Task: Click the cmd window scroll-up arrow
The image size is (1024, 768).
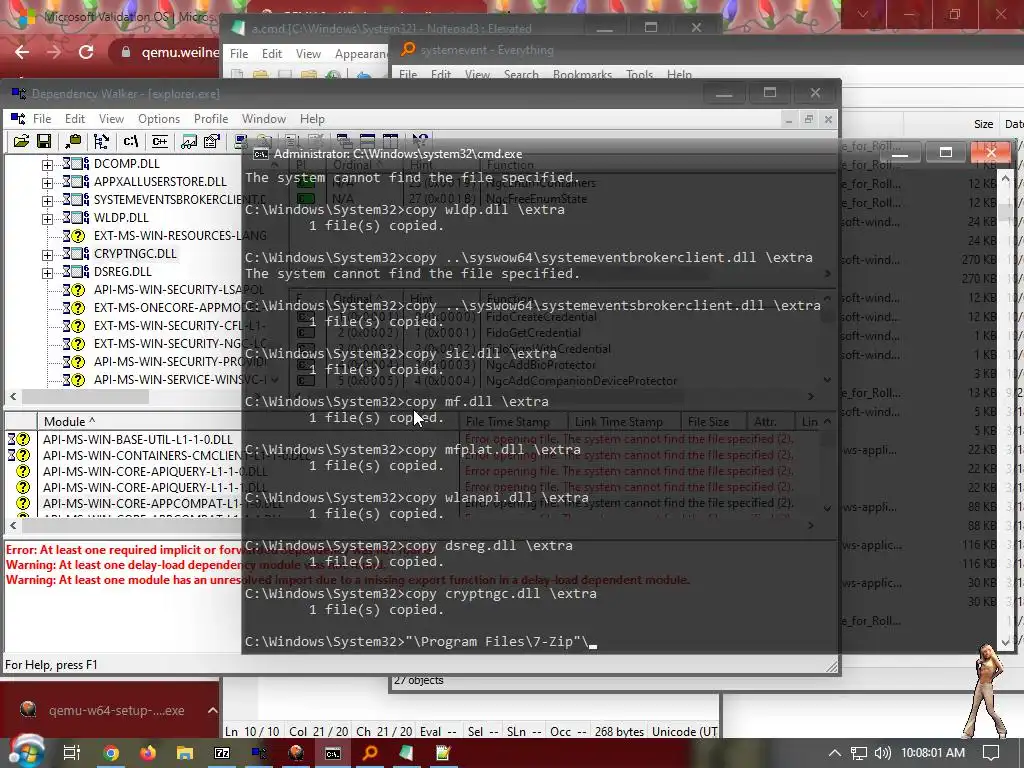Action: (1006, 178)
